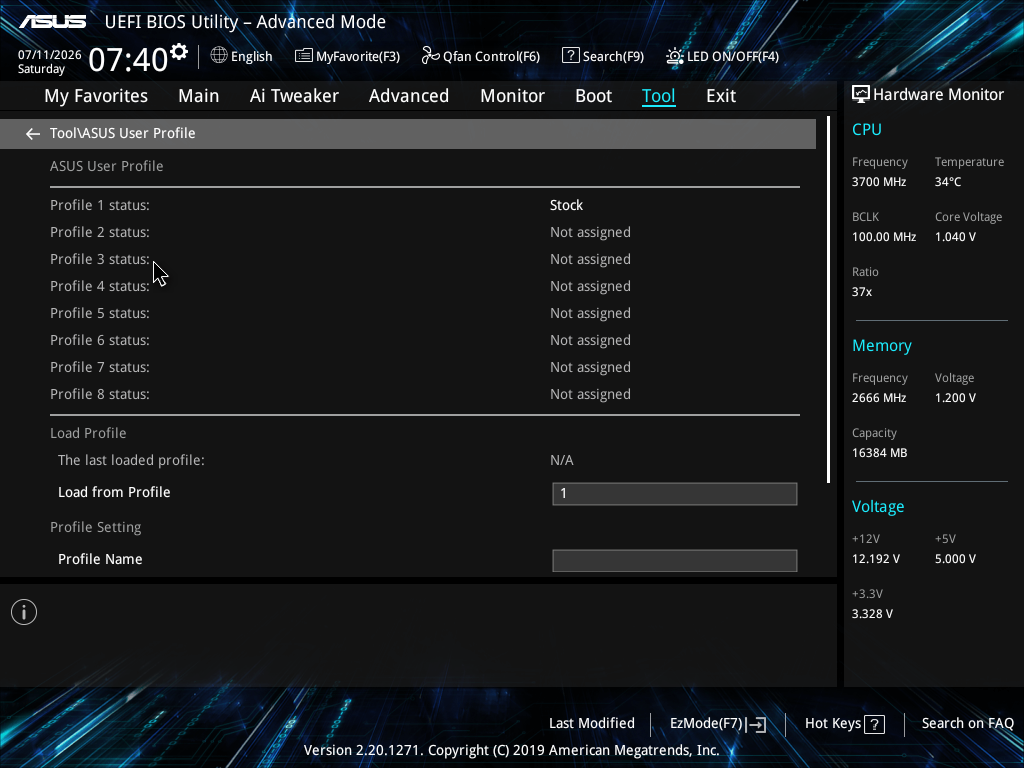Click the Hardware Monitor display icon

click(861, 95)
